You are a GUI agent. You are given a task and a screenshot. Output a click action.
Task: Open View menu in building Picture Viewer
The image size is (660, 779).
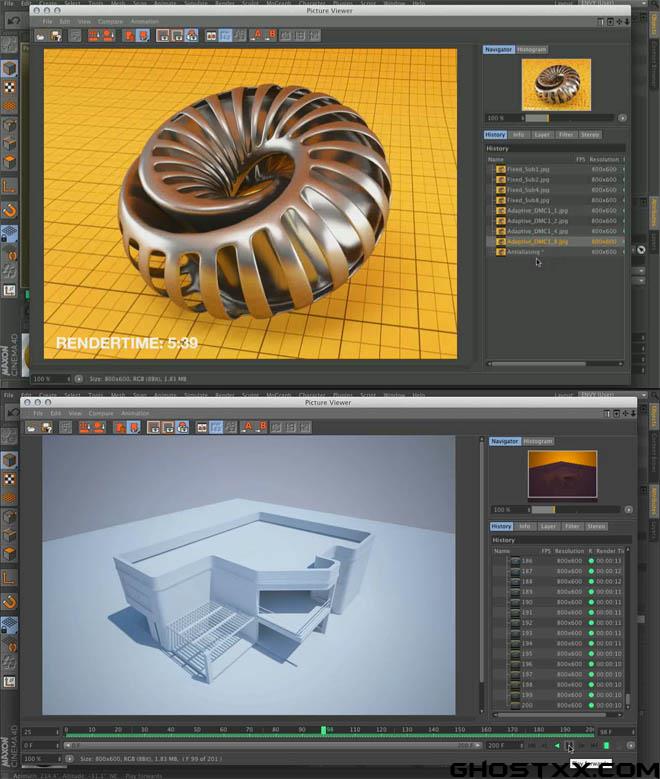(x=75, y=413)
